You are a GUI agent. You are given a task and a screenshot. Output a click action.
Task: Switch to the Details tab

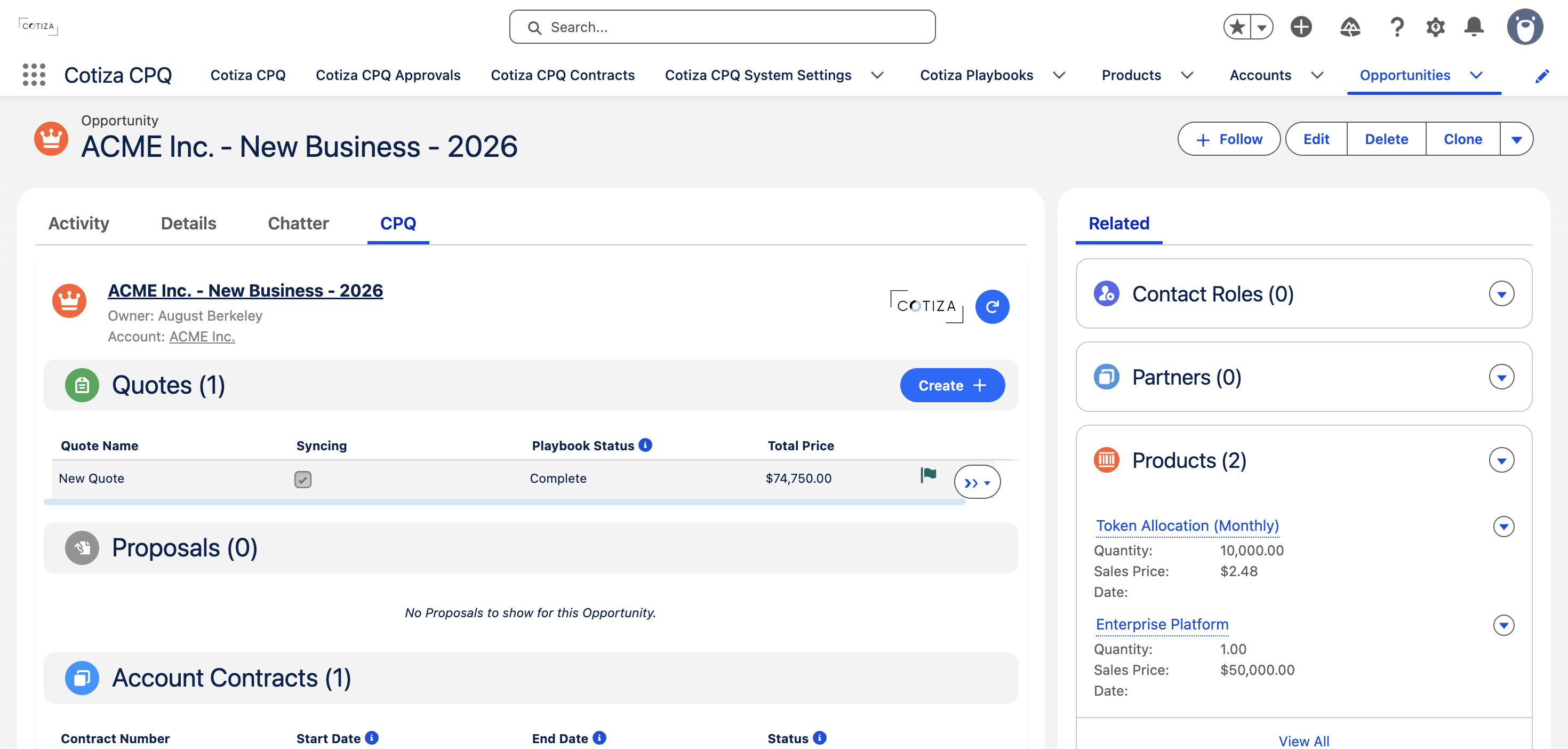pos(188,224)
